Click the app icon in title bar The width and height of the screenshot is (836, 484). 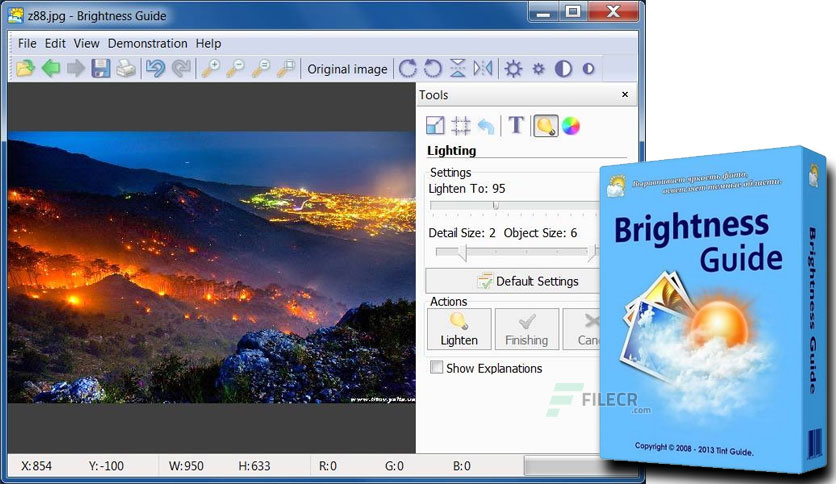[x=16, y=15]
